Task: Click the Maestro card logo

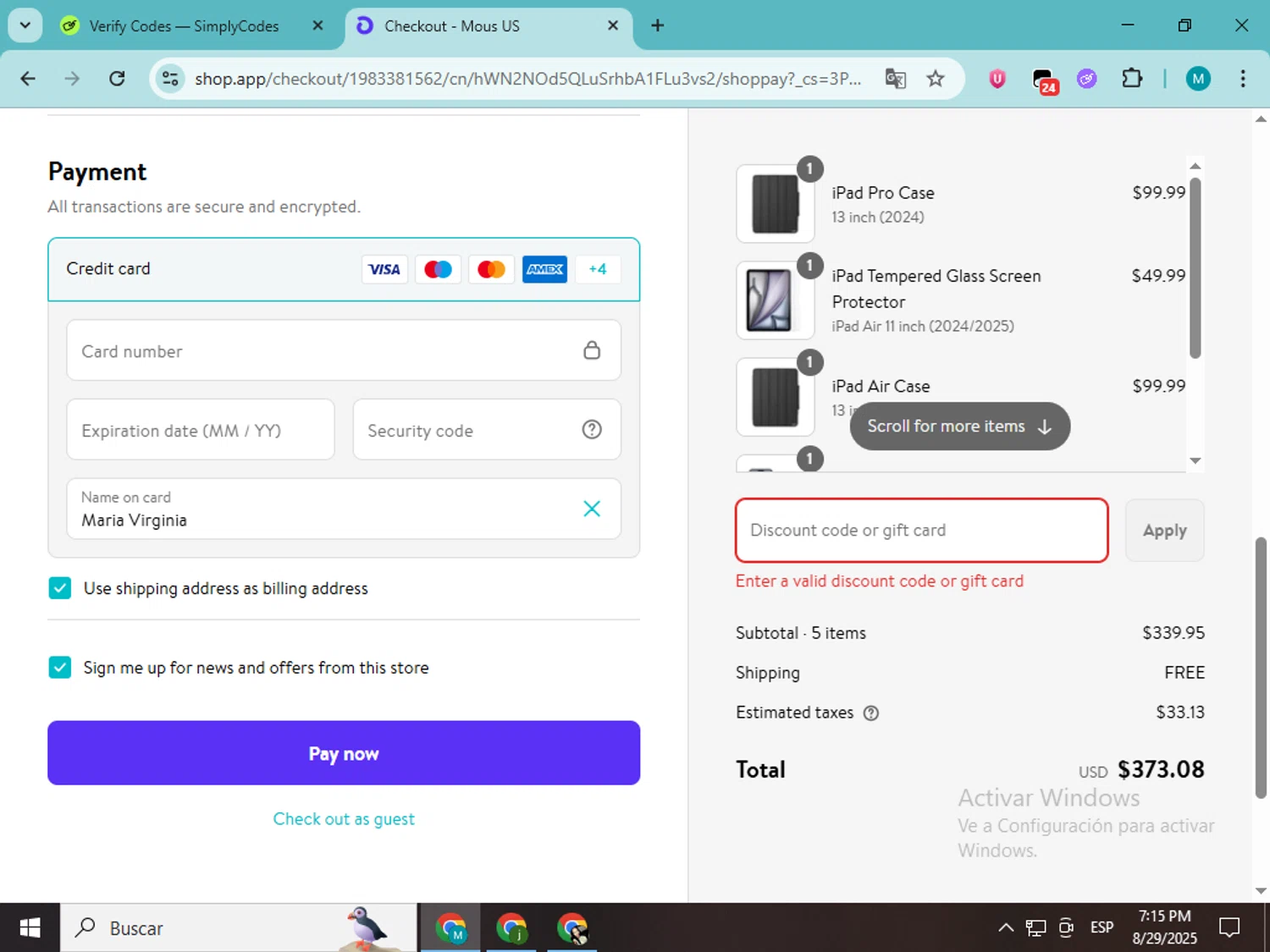Action: click(x=438, y=269)
